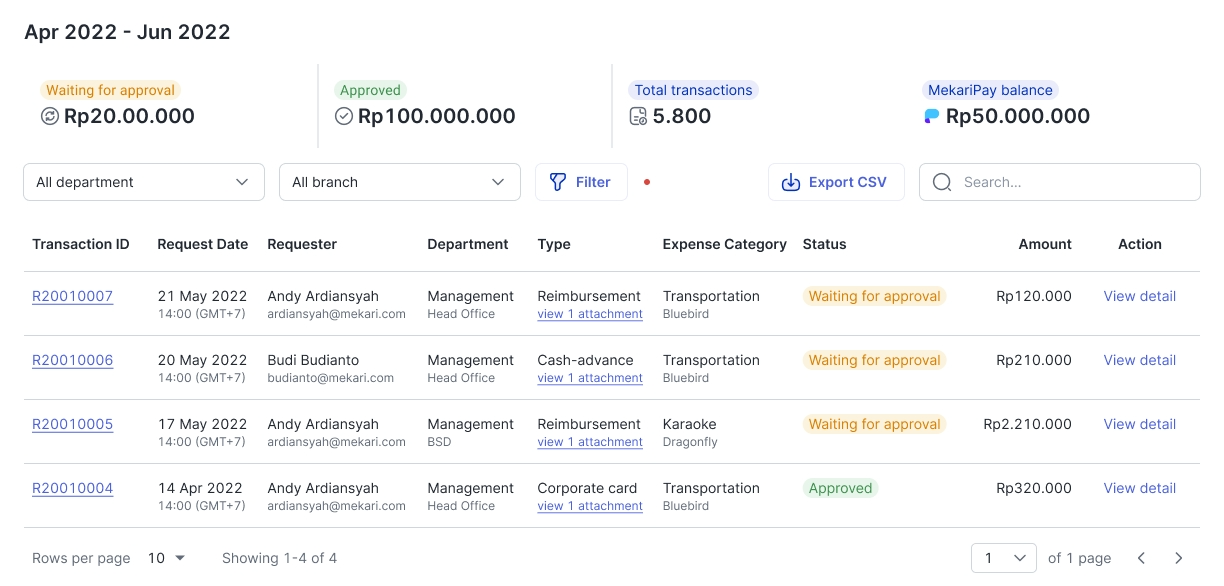1224x586 pixels.
Task: Click the Total transactions summary label
Action: pos(693,90)
